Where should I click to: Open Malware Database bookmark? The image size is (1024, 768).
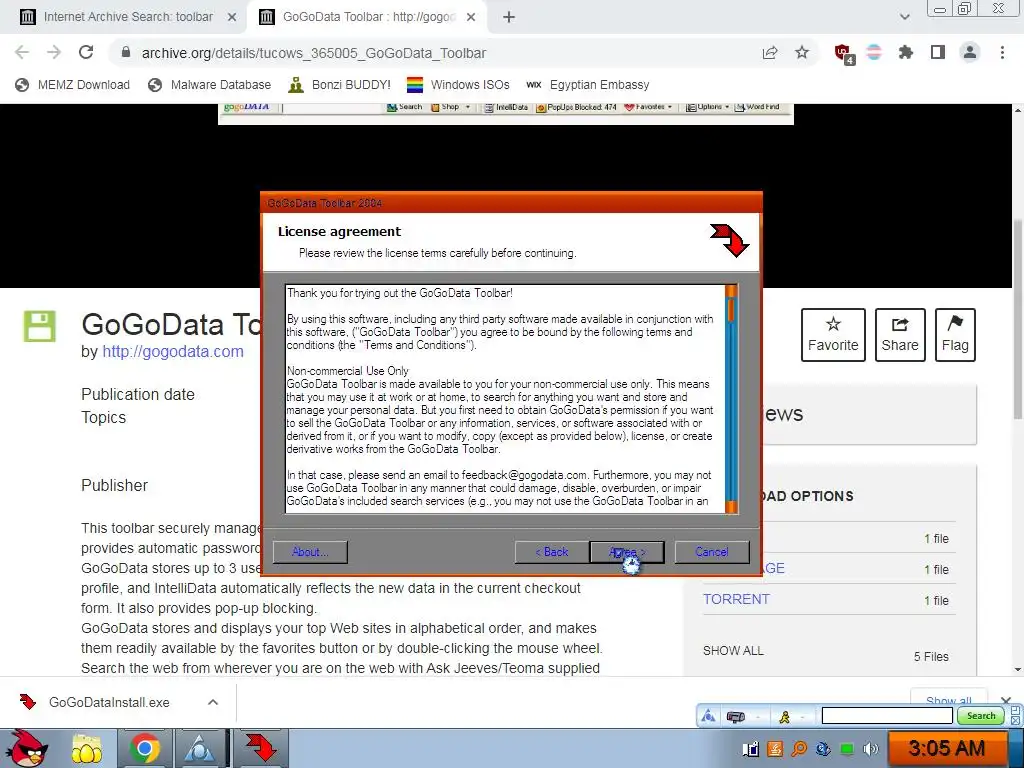coord(210,85)
